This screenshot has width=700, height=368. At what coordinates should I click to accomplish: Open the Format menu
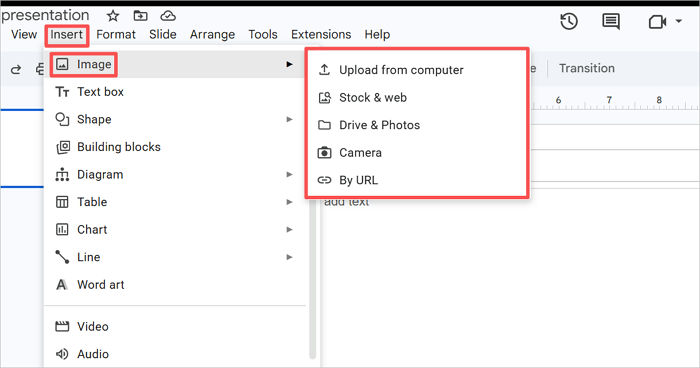point(116,34)
